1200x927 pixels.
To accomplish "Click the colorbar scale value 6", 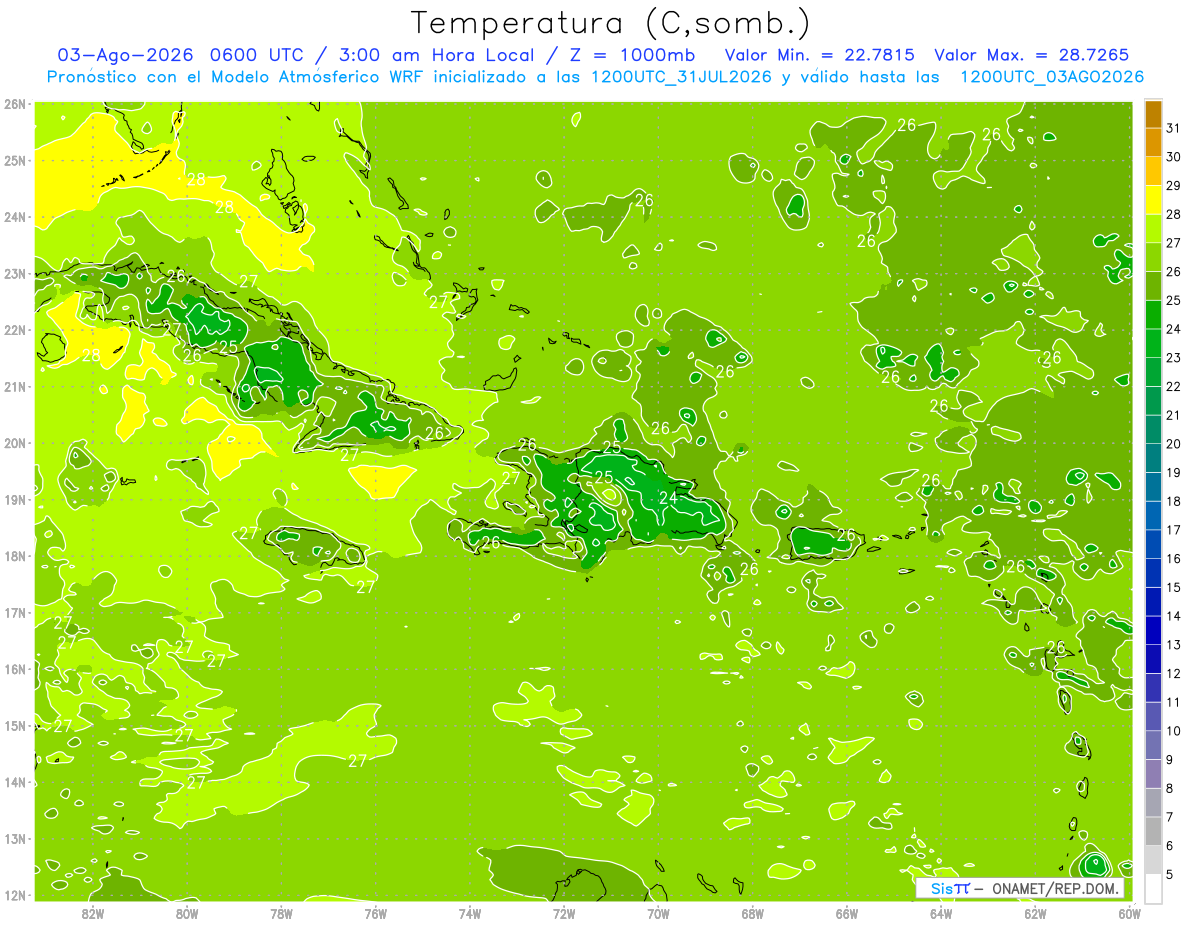I will tap(1171, 845).
